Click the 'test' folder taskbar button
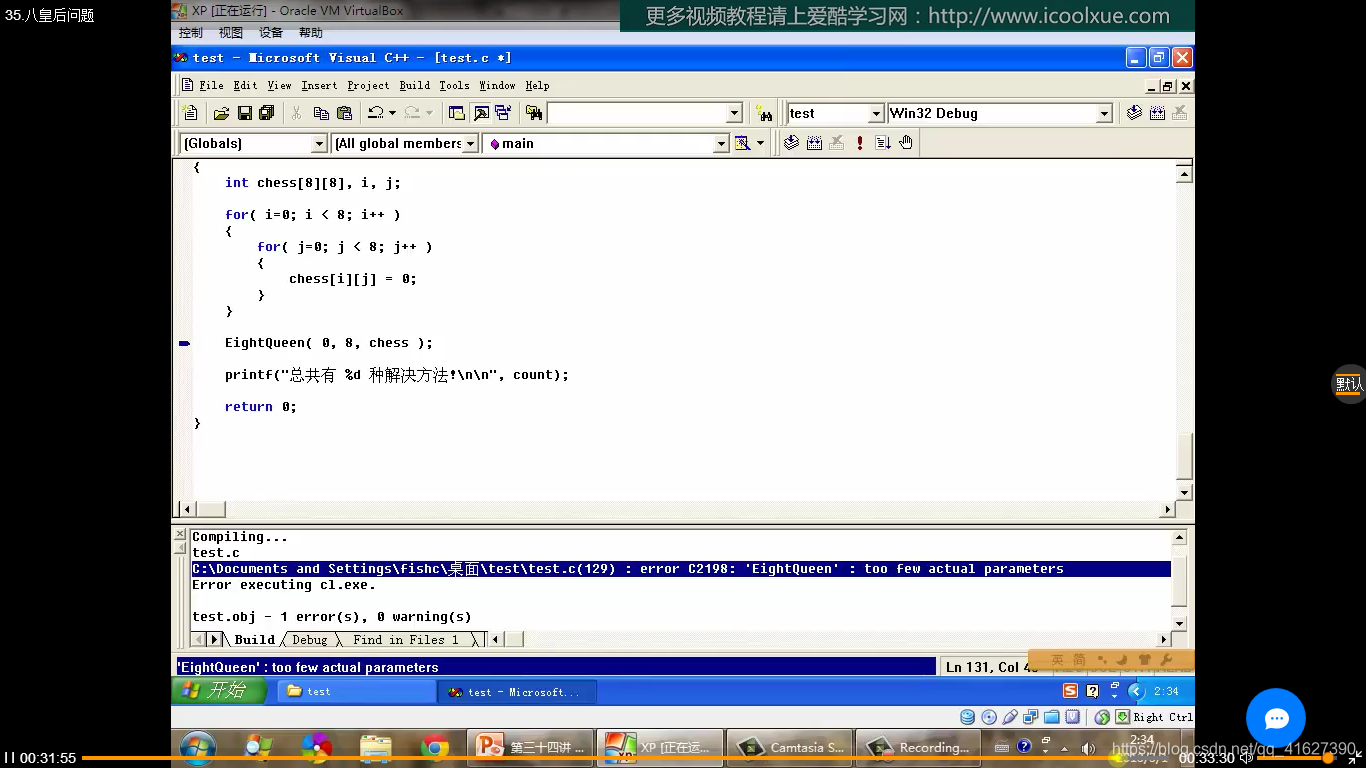Image resolution: width=1366 pixels, height=768 pixels. coord(356,691)
